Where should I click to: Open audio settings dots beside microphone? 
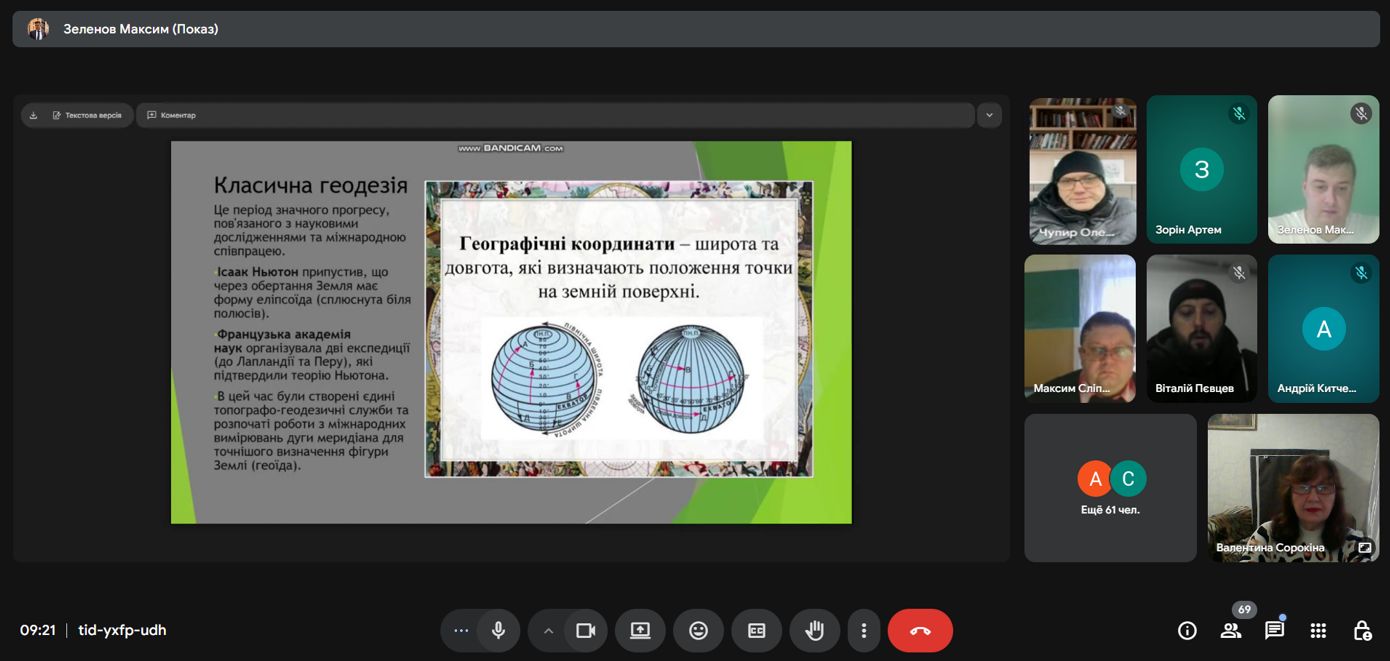[x=461, y=630]
